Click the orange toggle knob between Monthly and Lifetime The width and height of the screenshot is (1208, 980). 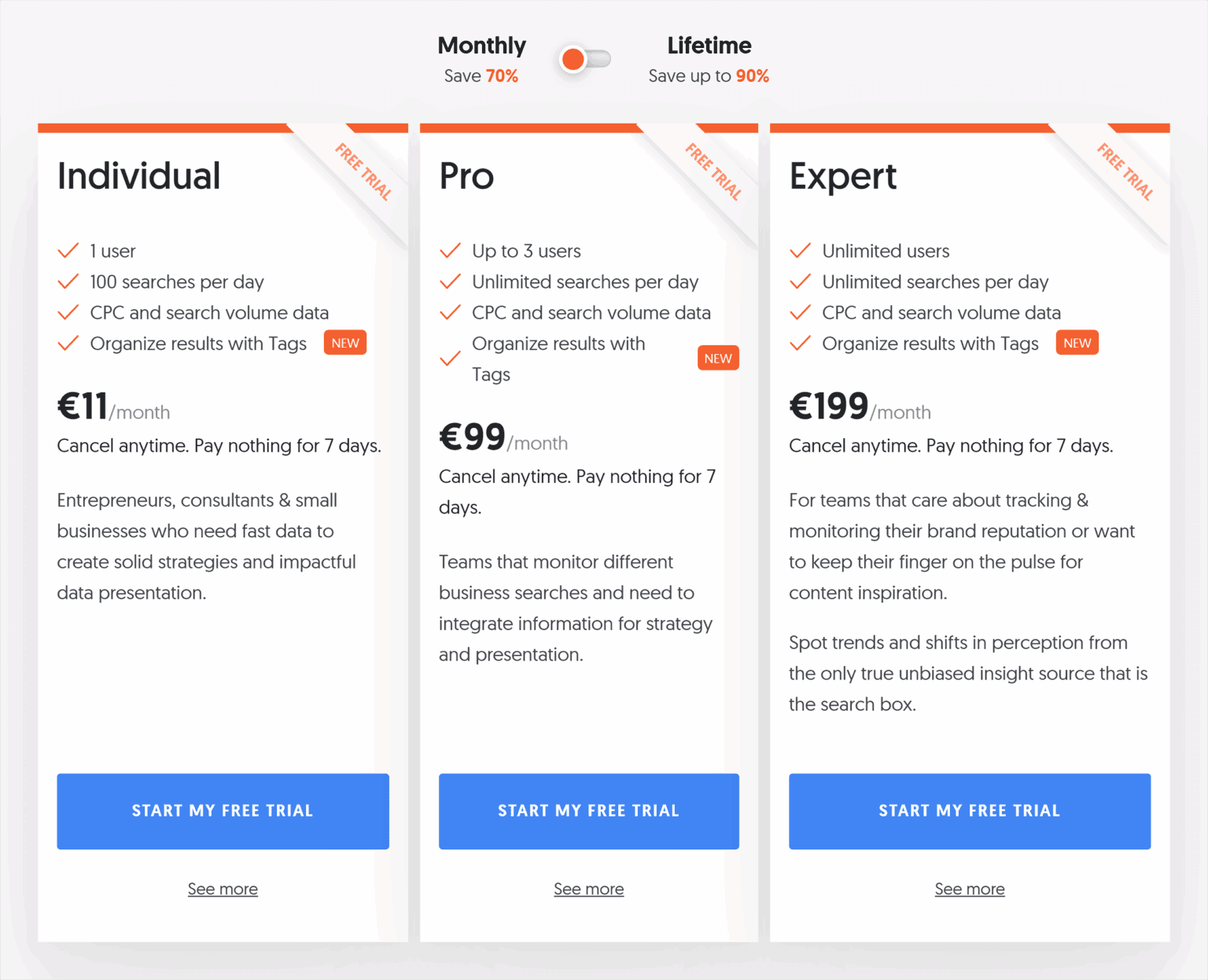573,59
